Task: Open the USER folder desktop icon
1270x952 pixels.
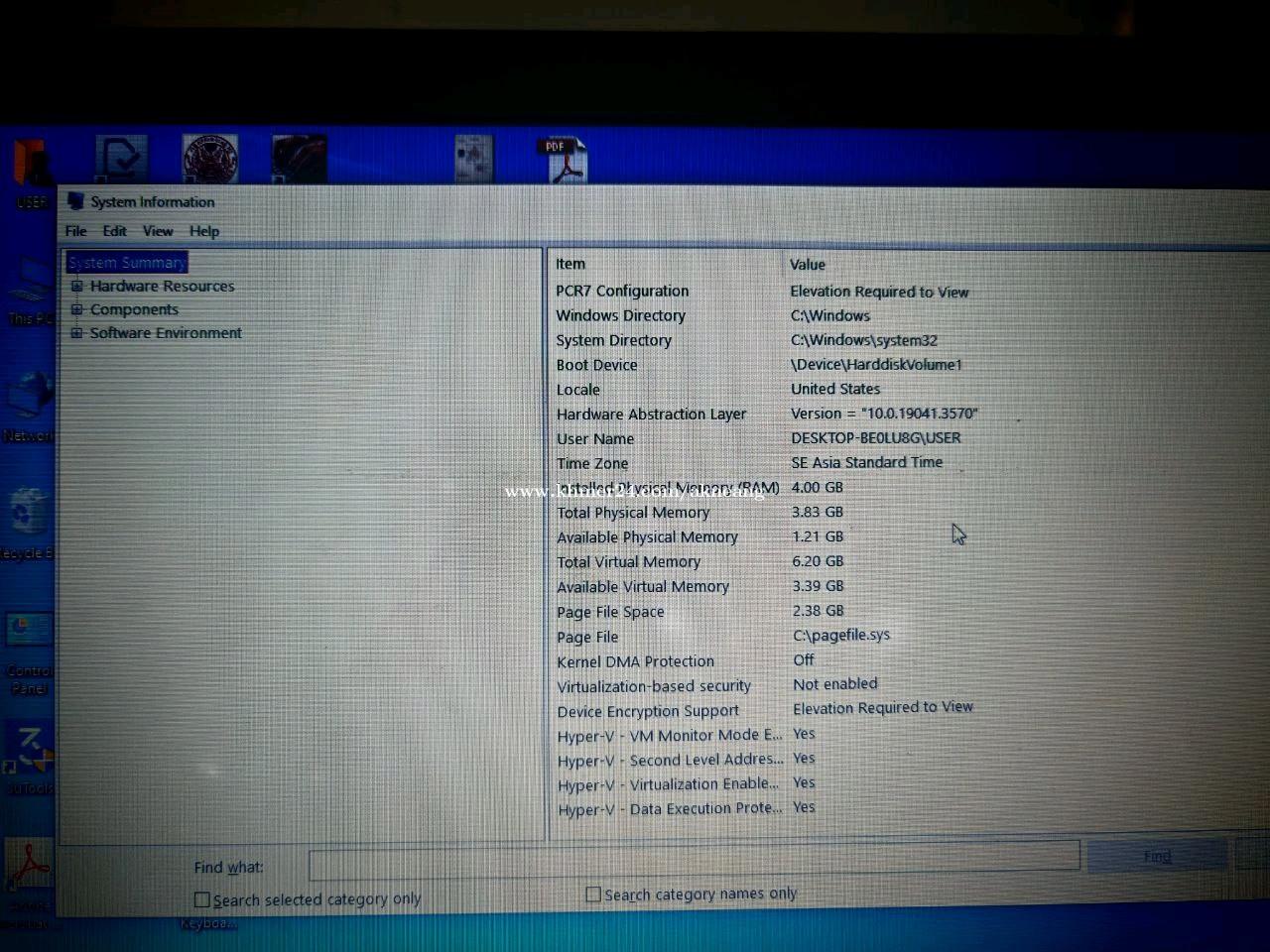Action: (x=32, y=171)
